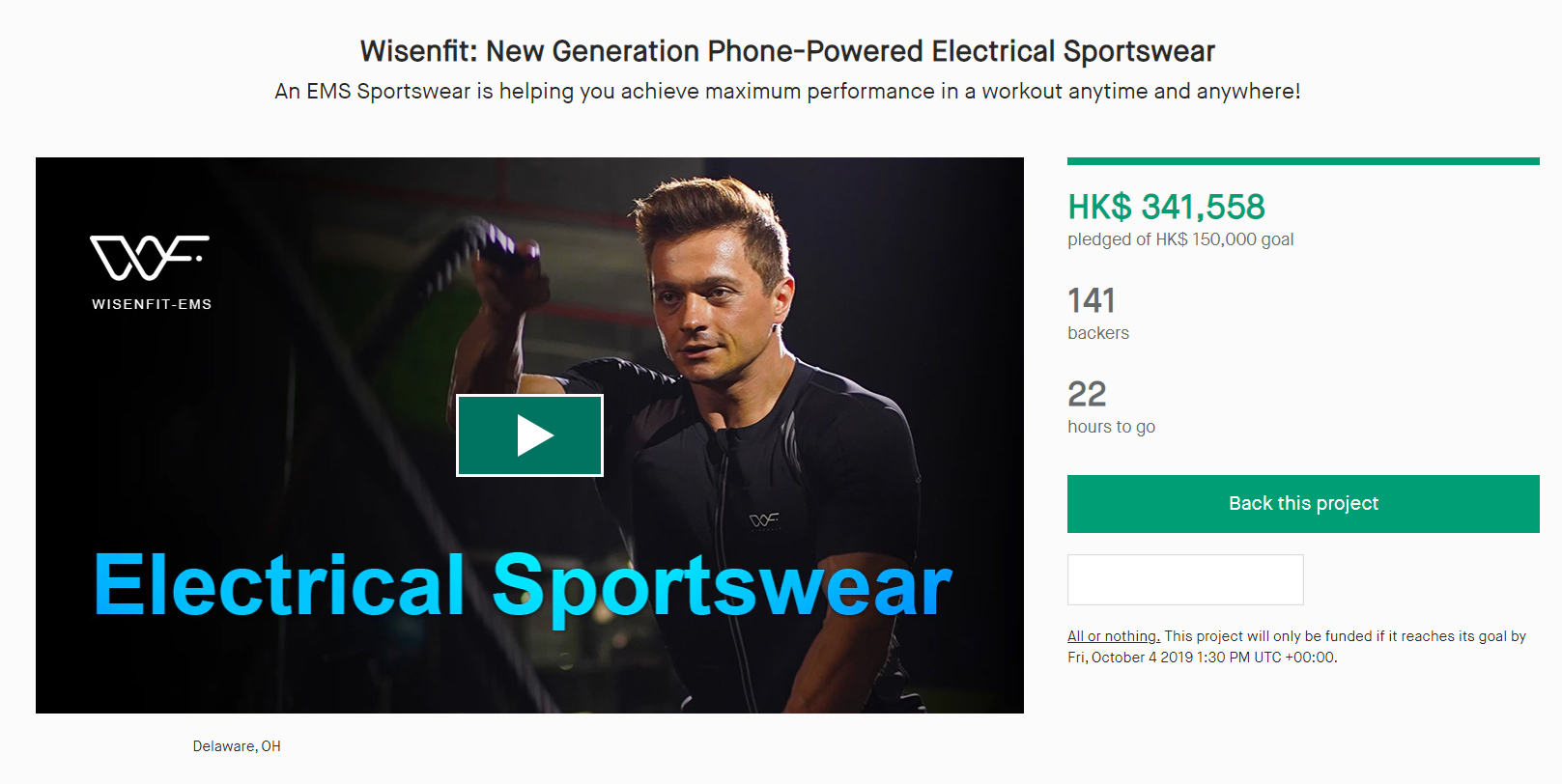Click the backers label under 141
Viewport: 1562px width, 784px height.
click(x=1098, y=333)
